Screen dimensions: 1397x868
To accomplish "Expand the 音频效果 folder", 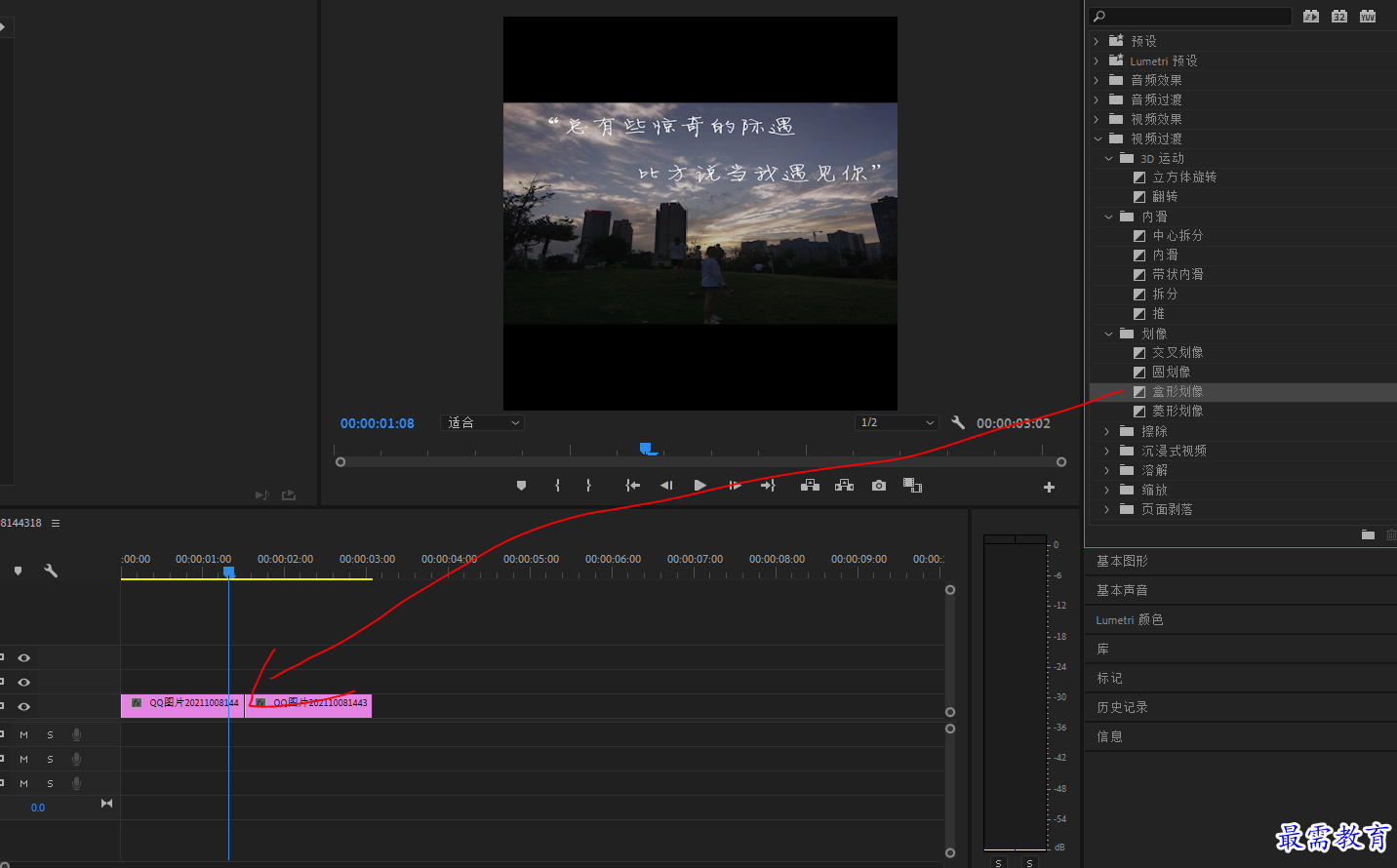I will pos(1097,80).
